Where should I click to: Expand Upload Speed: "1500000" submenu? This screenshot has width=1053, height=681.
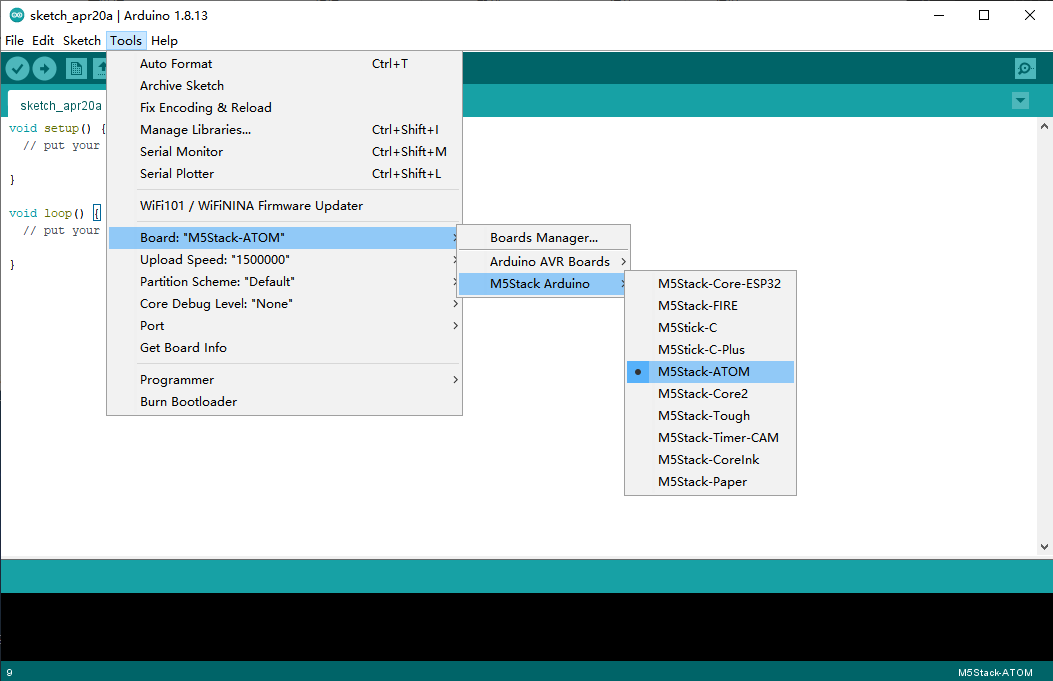click(285, 260)
